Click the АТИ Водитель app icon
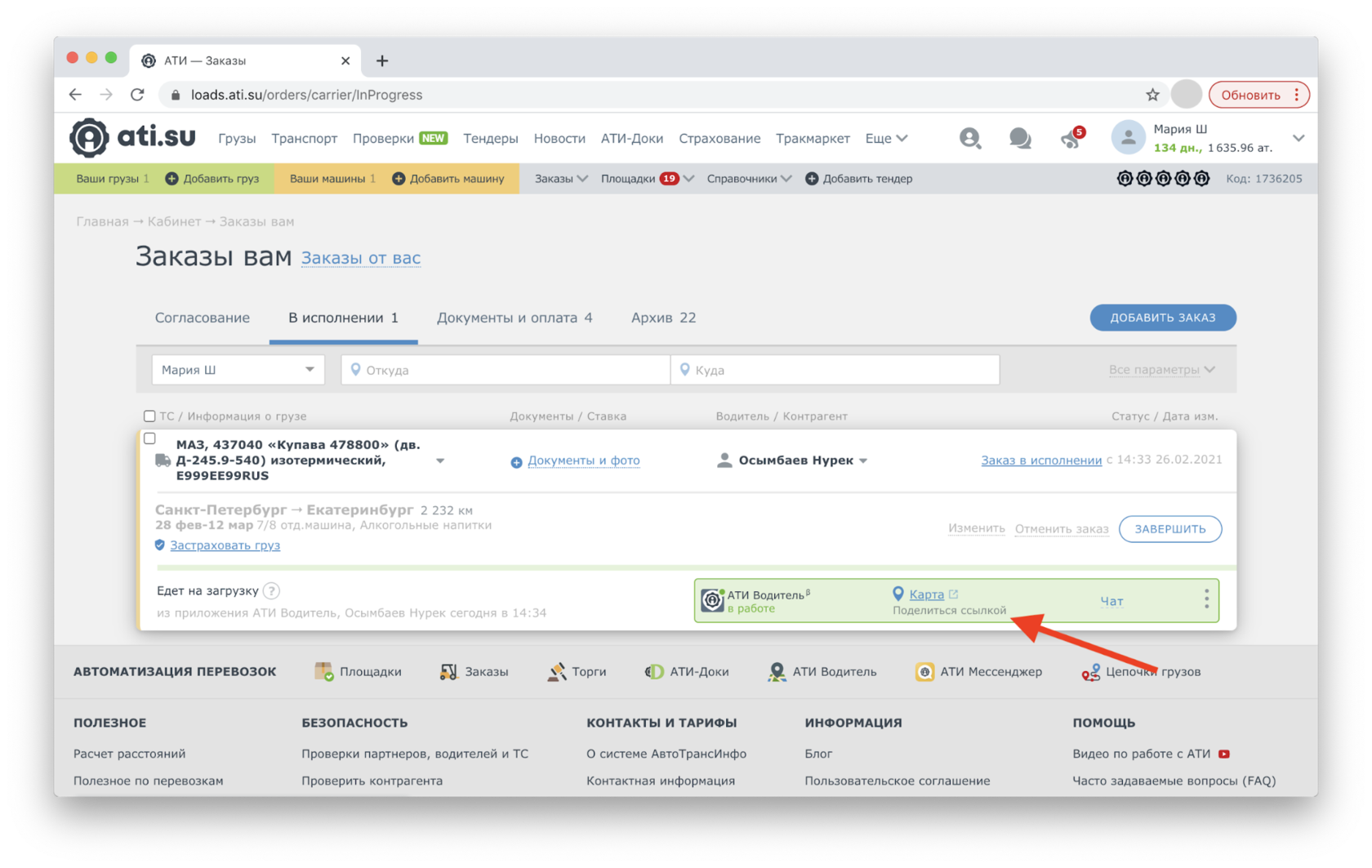The image size is (1372, 868). 712,600
